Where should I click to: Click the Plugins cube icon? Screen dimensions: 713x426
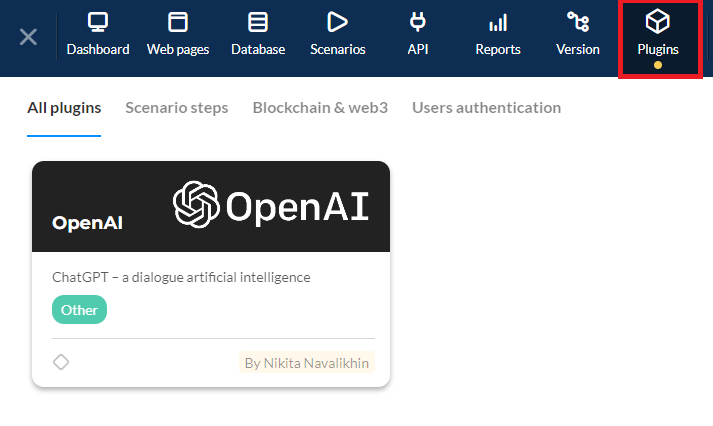tap(658, 22)
